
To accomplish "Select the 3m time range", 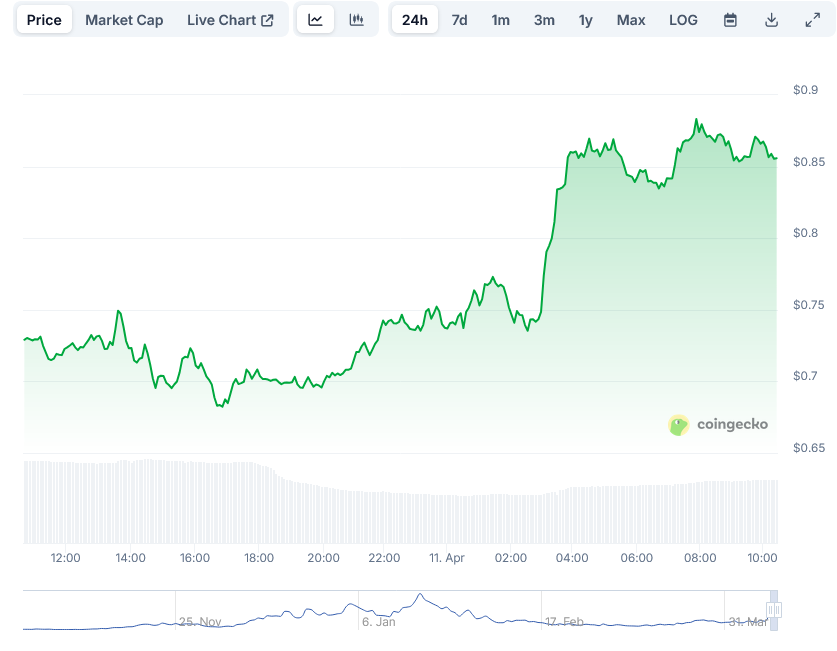I will [x=544, y=19].
